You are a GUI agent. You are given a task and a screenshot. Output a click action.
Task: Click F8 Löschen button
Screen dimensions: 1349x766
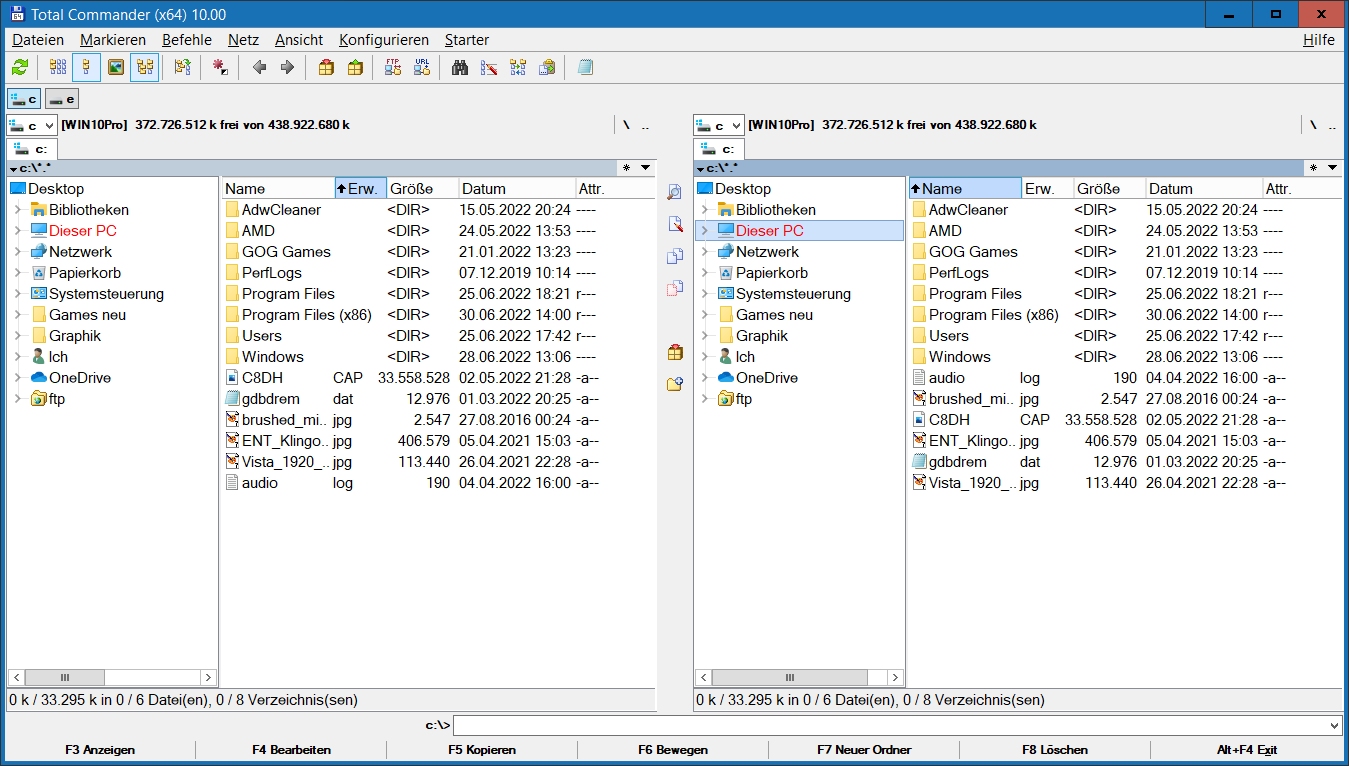1055,749
